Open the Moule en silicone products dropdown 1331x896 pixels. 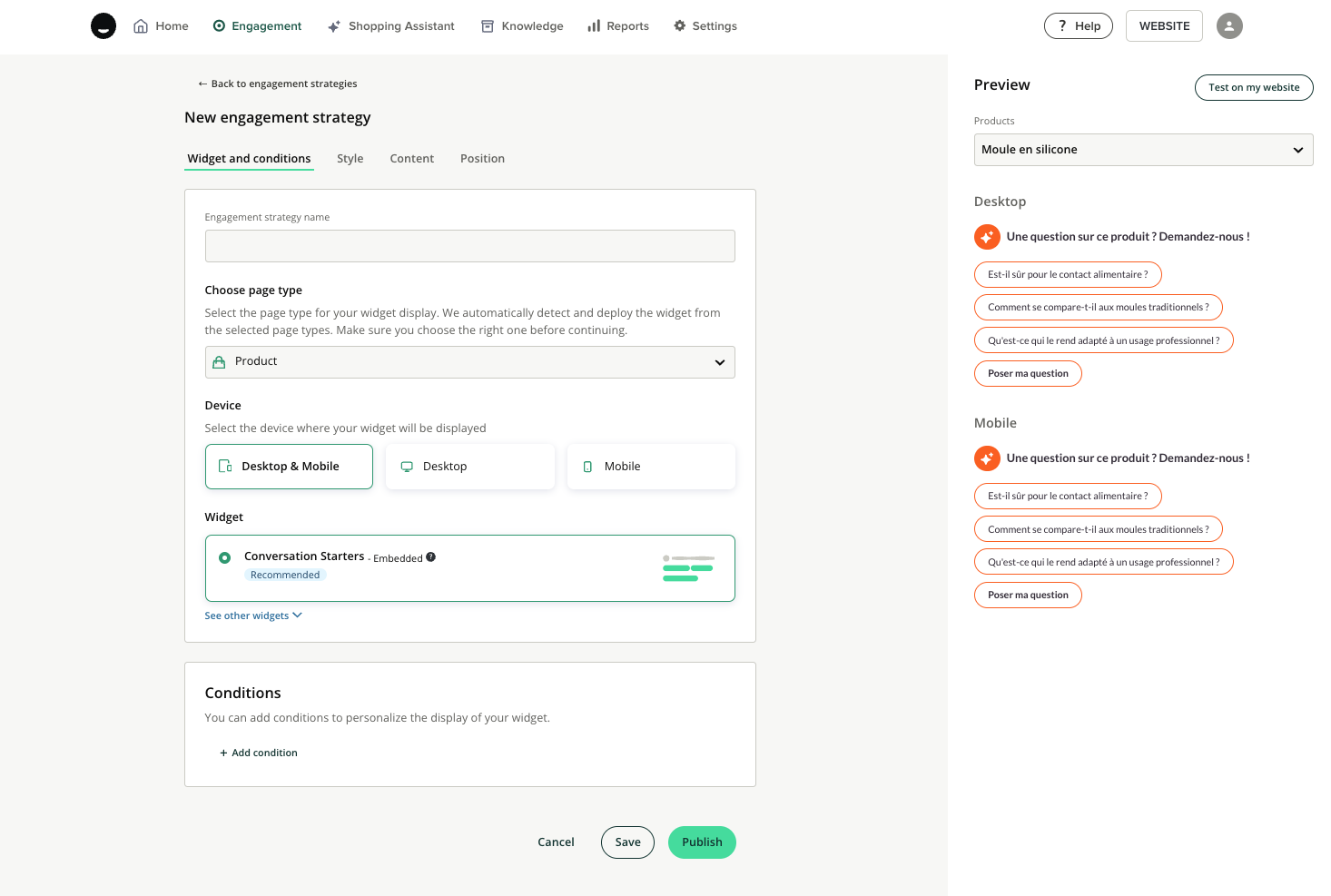1143,150
